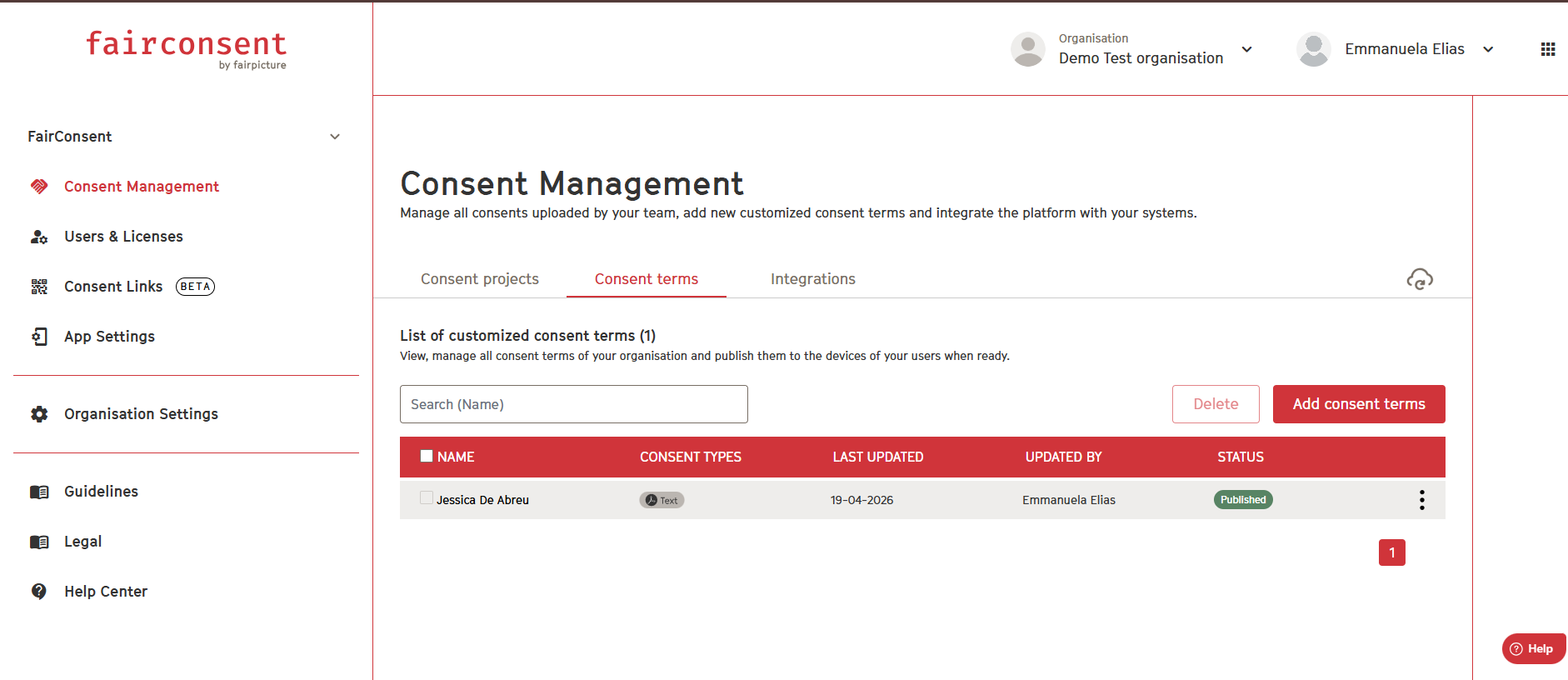The height and width of the screenshot is (680, 1568).
Task: Click the organisation avatar icon
Action: point(1028,49)
